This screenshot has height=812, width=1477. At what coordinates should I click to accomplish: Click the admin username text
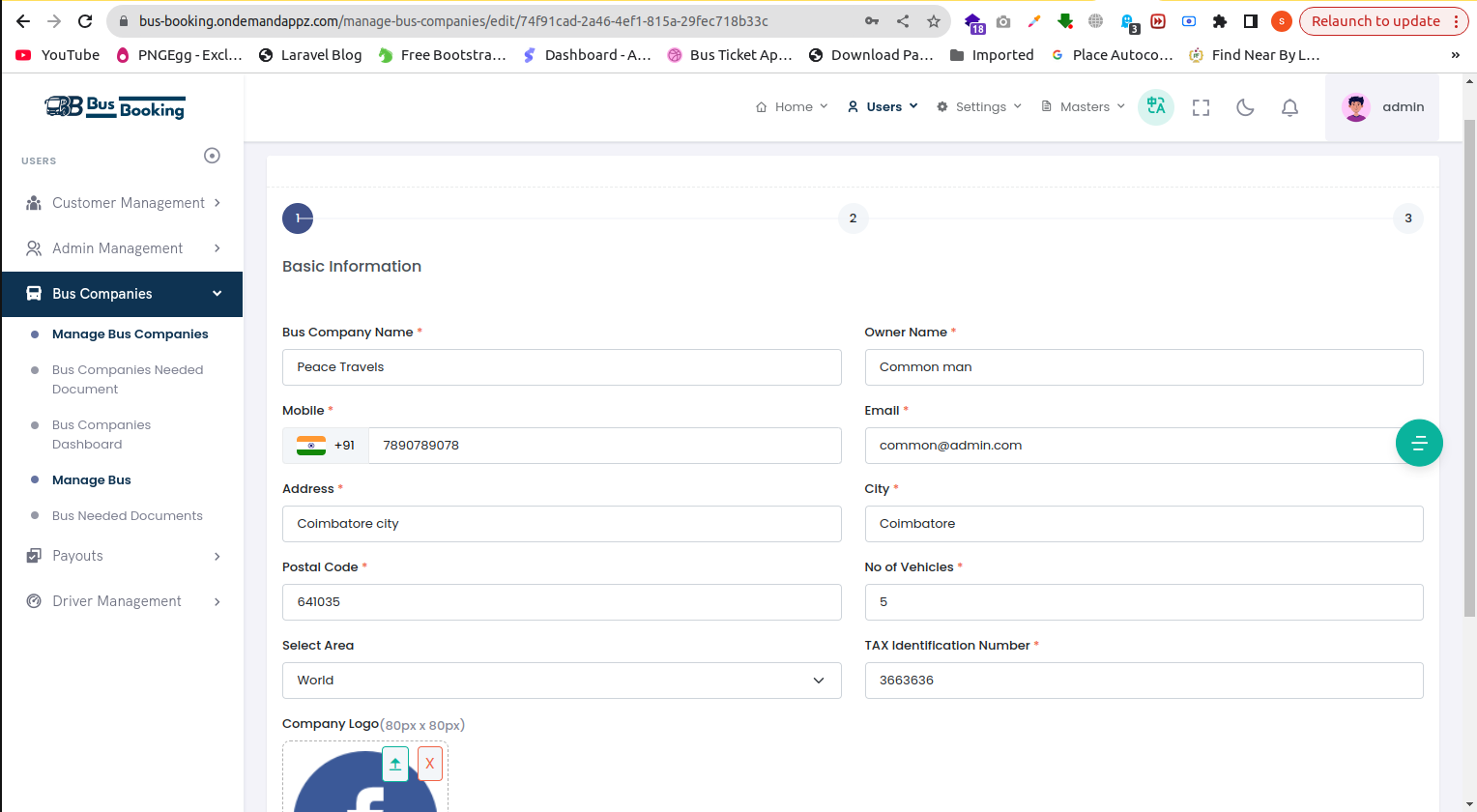coord(1403,107)
